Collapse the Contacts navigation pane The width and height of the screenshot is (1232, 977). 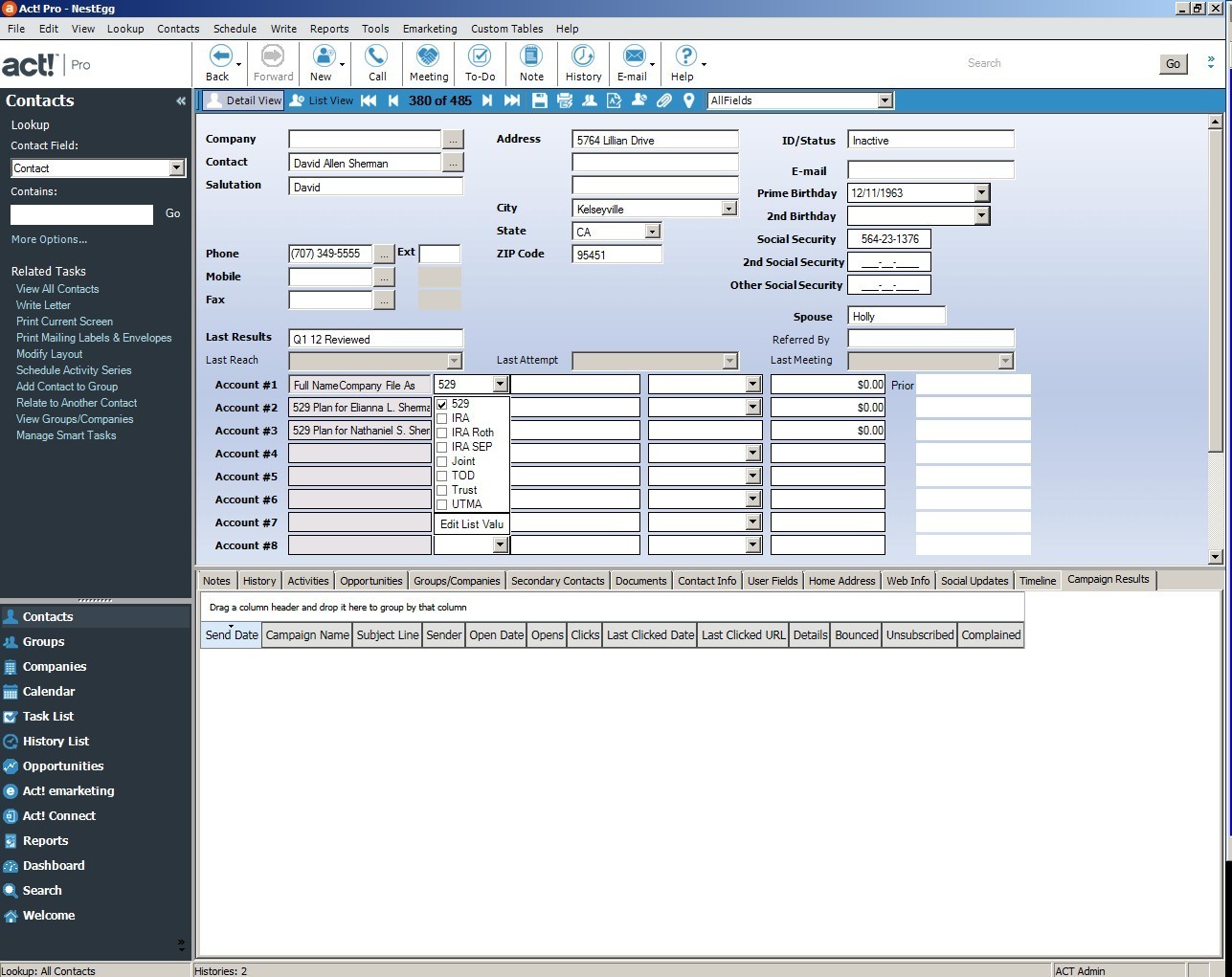(x=181, y=100)
